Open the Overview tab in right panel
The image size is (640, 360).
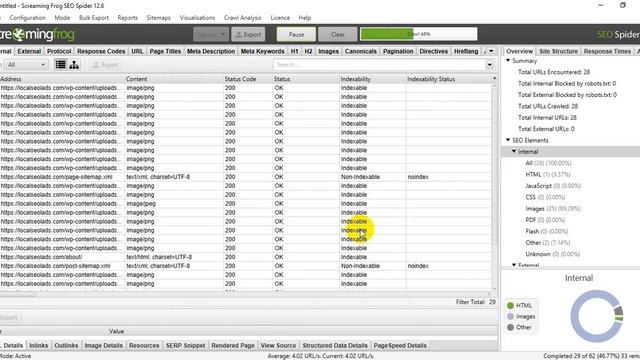[x=519, y=51]
